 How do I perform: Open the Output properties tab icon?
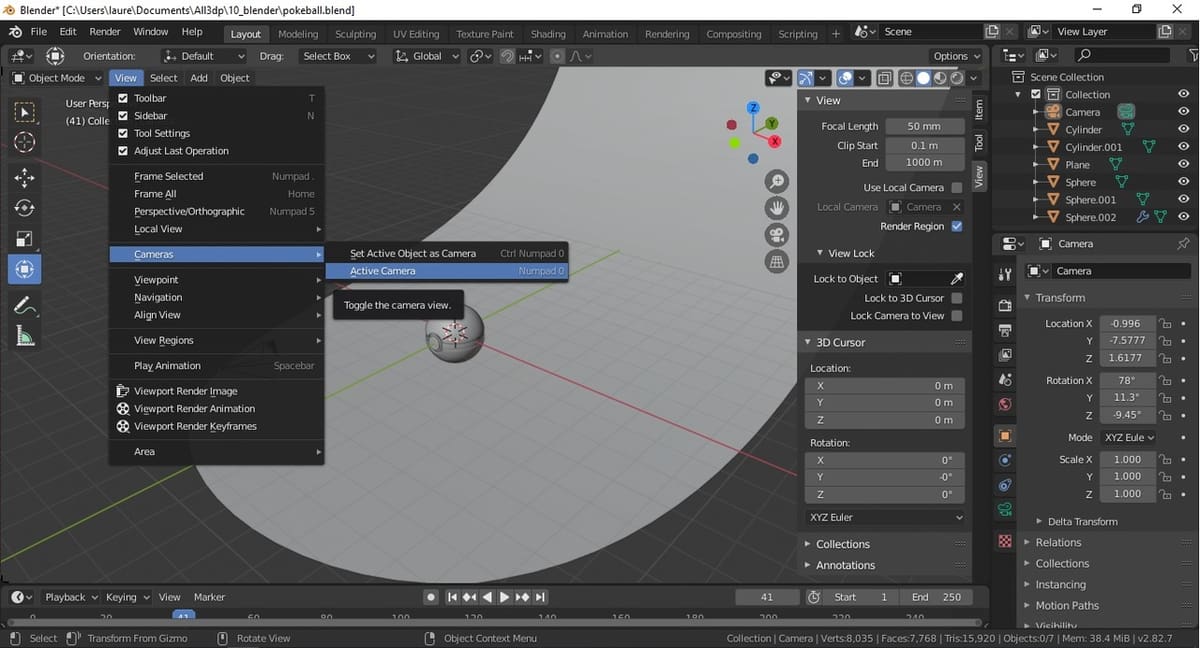(x=1005, y=330)
